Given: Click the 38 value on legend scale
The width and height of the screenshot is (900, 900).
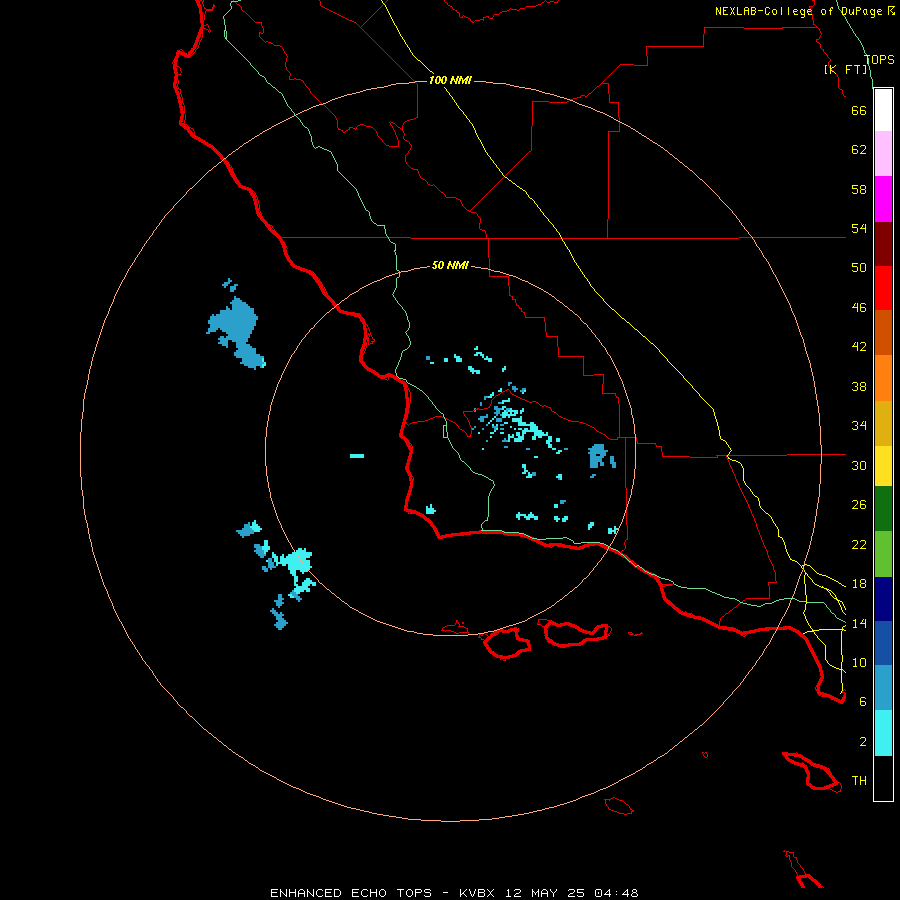Looking at the screenshot, I should pos(859,386).
